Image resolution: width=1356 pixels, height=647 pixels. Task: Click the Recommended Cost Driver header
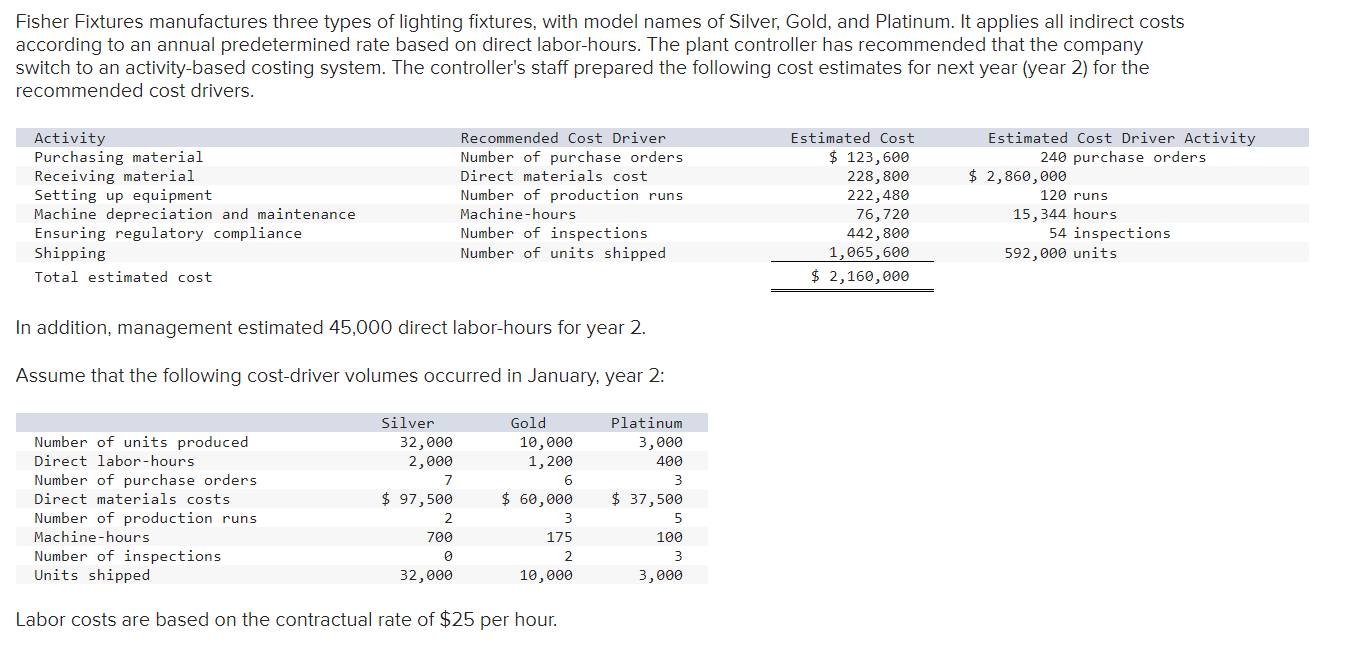pos(563,138)
